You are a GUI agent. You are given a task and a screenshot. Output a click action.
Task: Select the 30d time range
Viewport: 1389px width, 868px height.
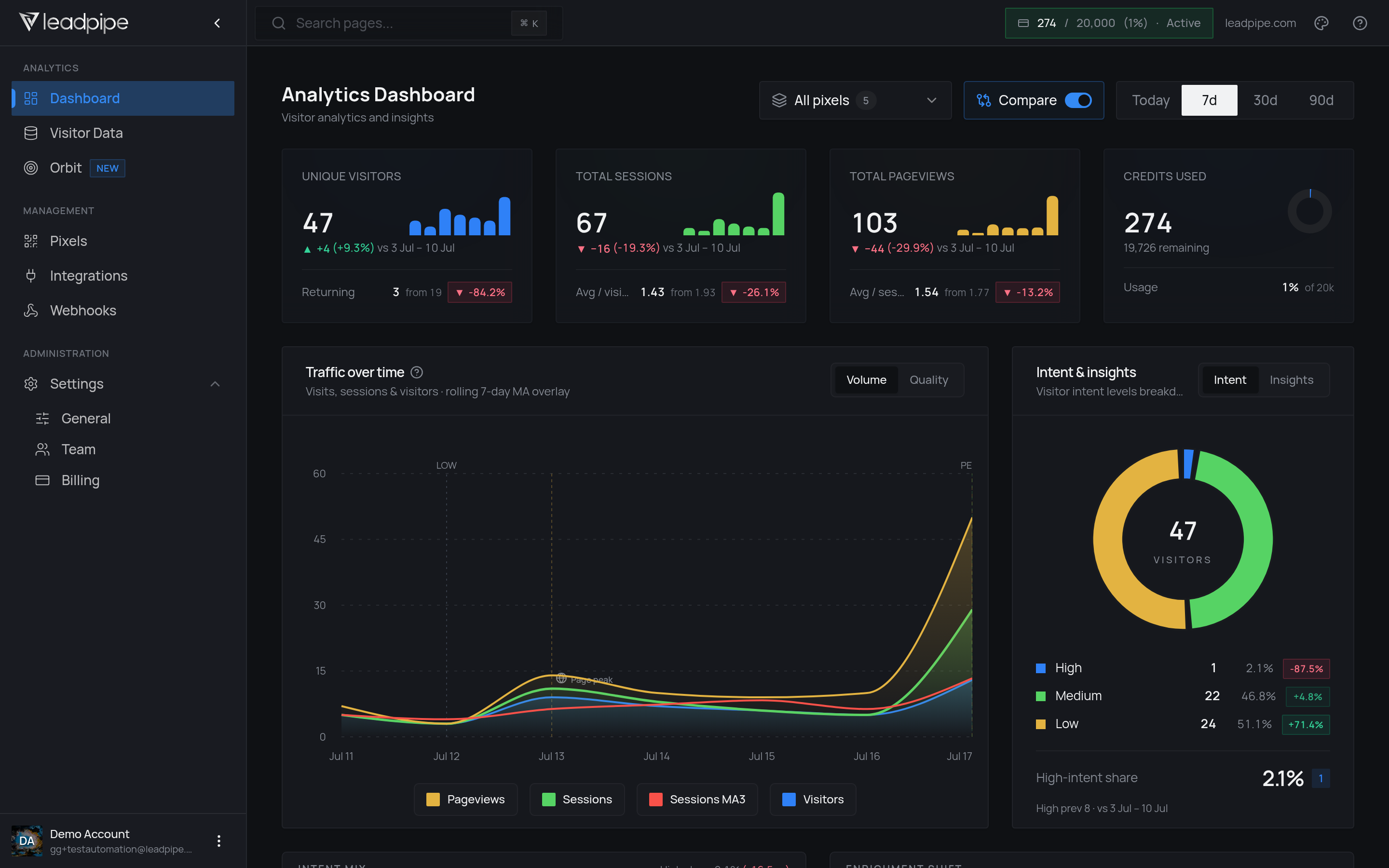[1265, 100]
